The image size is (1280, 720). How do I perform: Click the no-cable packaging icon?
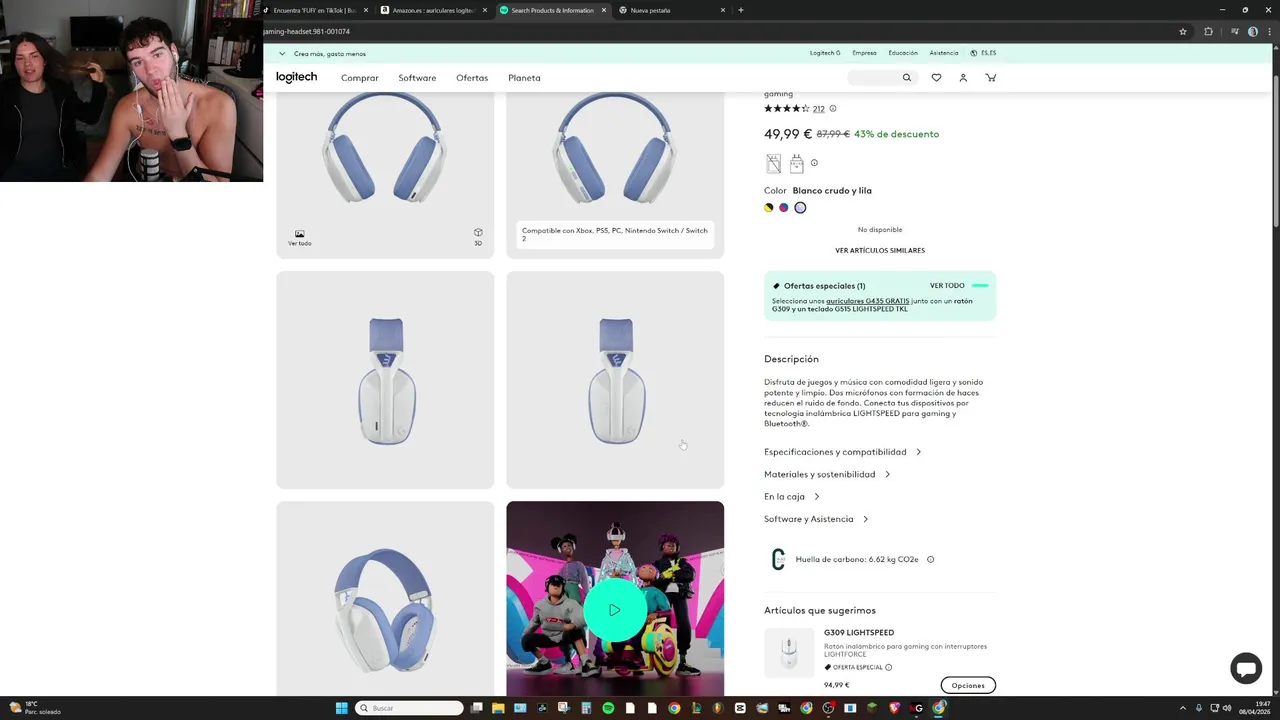coord(773,163)
